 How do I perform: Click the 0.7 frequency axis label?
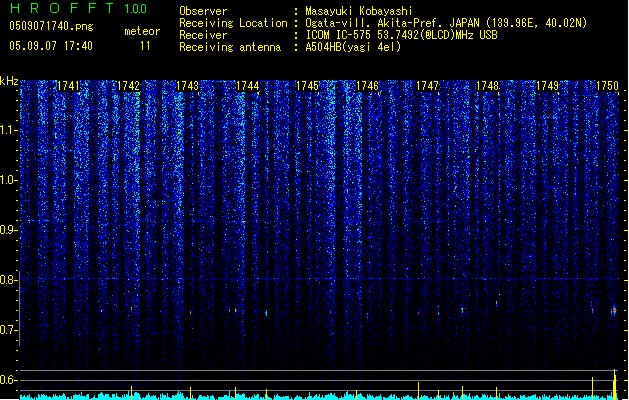pos(8,330)
